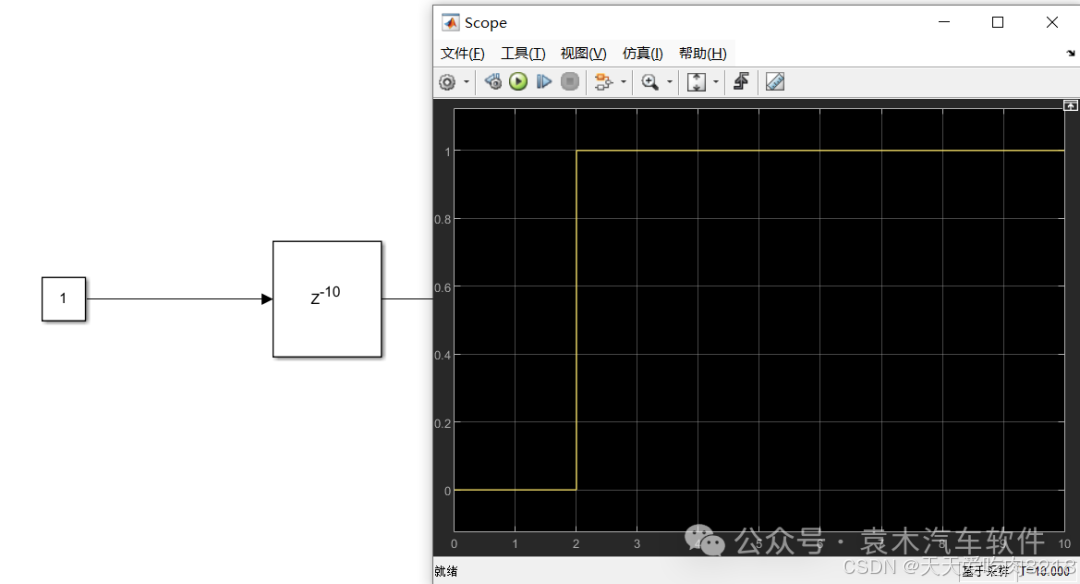This screenshot has width=1080, height=584.
Task: Select the z^-10 delay block
Action: [327, 299]
